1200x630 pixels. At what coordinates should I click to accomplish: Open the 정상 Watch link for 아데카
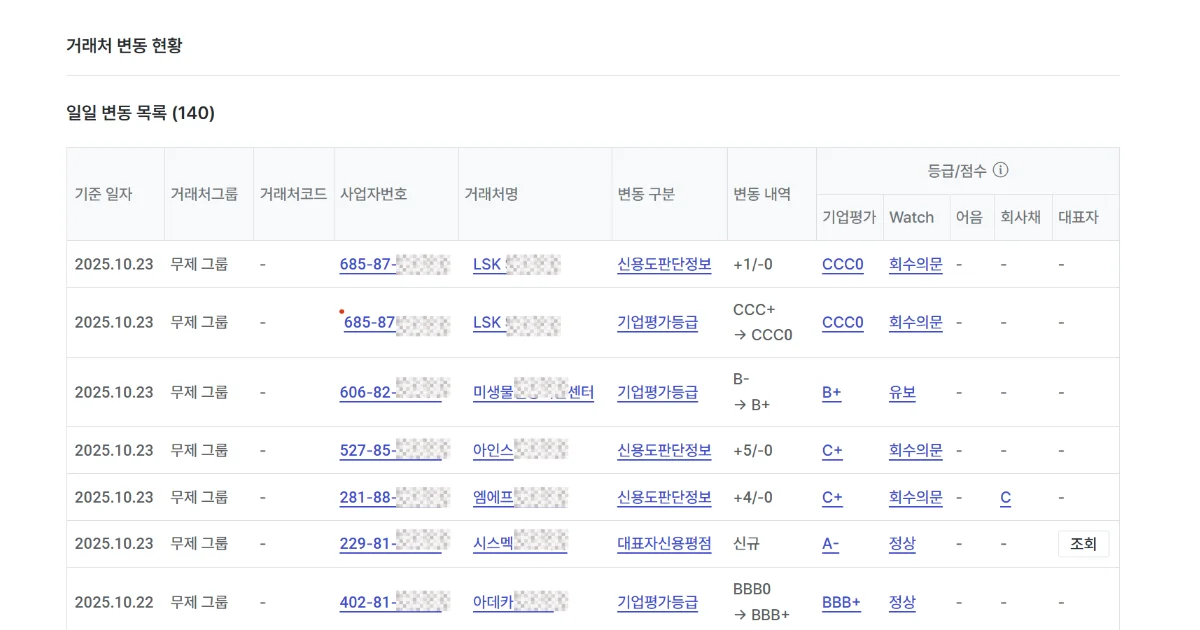[x=903, y=602]
